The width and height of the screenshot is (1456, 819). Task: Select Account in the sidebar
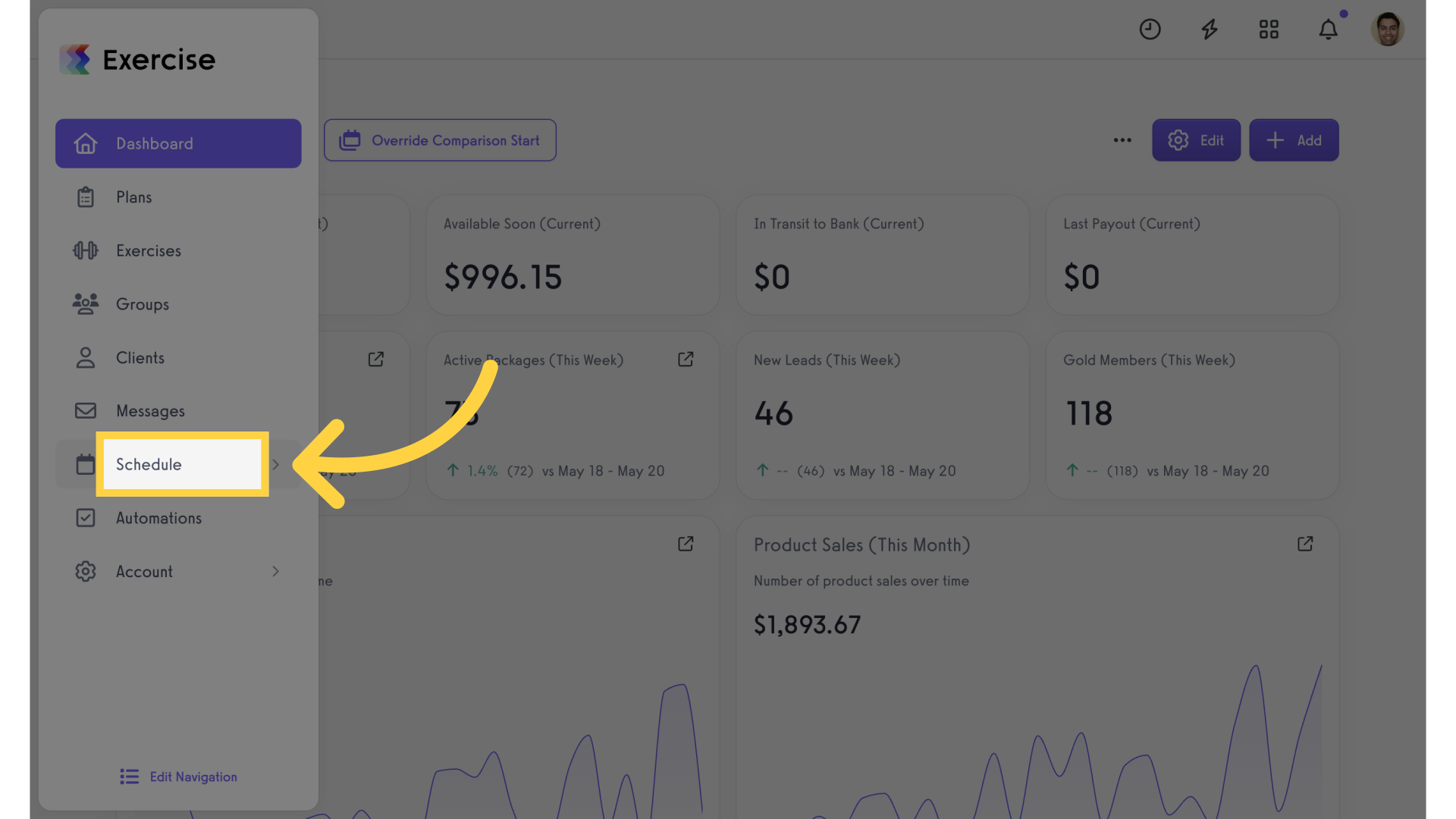point(178,572)
